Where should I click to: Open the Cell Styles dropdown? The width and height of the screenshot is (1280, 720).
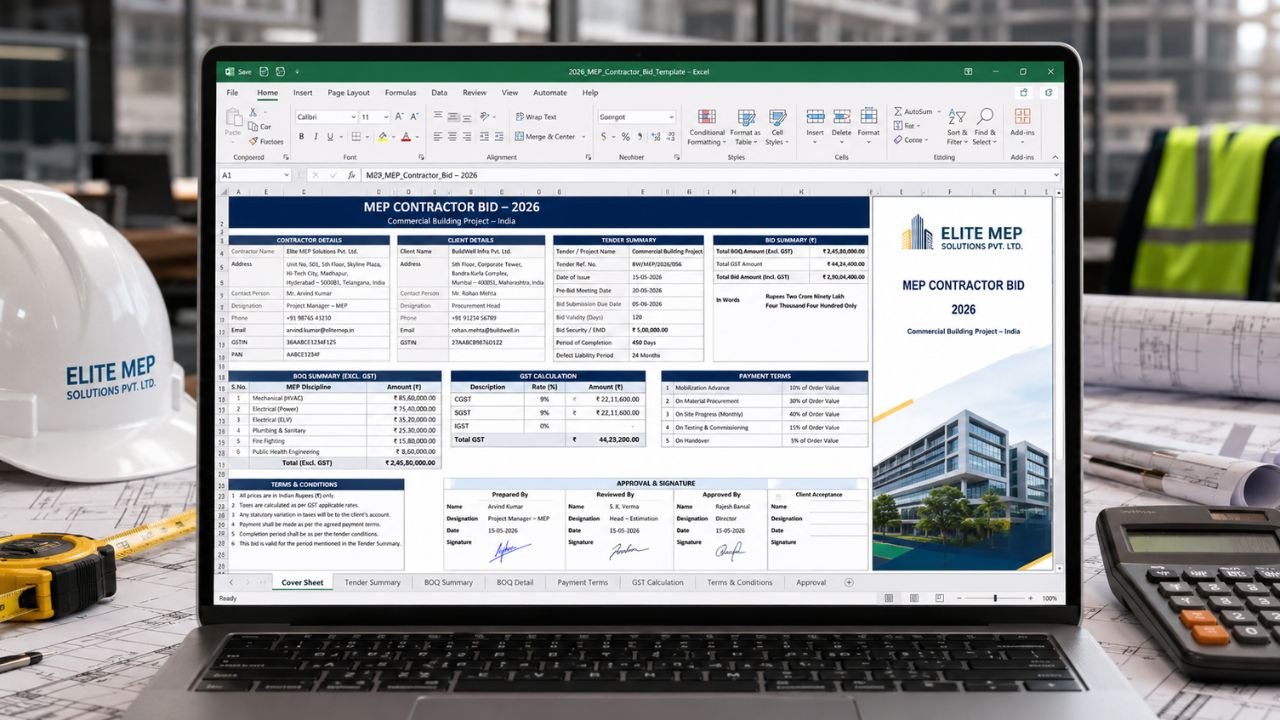[x=777, y=127]
